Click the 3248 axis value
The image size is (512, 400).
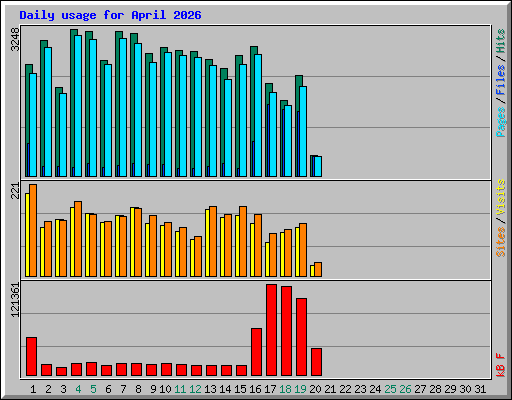pyautogui.click(x=15, y=39)
